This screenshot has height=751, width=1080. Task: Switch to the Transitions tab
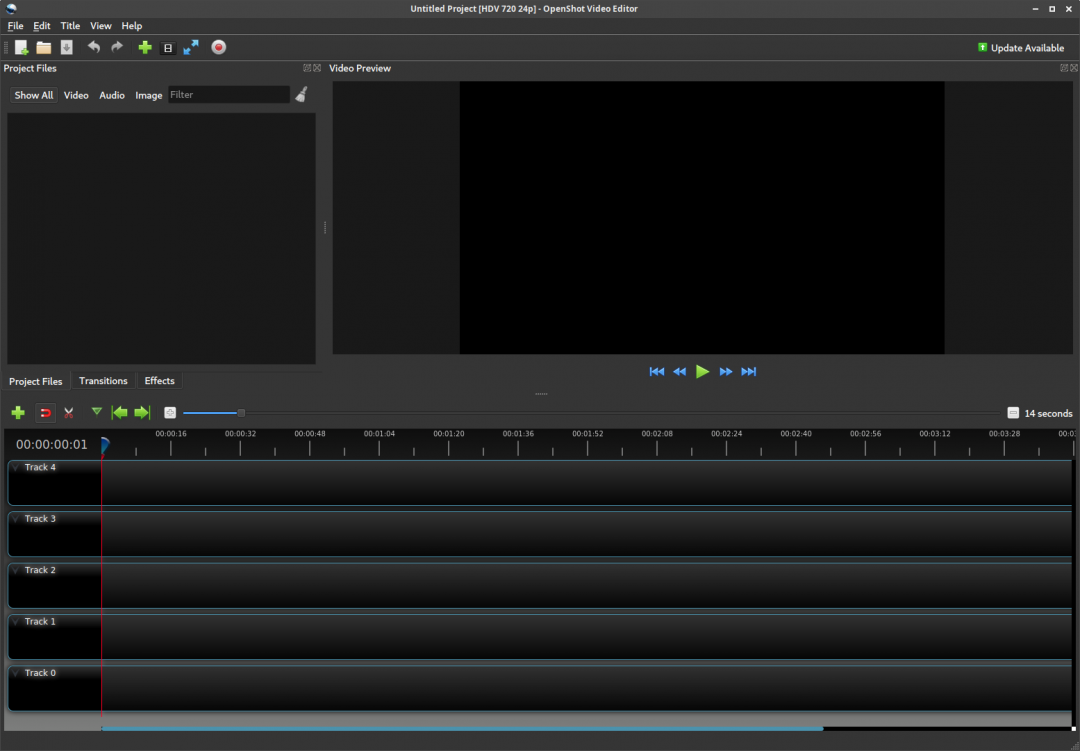point(103,380)
